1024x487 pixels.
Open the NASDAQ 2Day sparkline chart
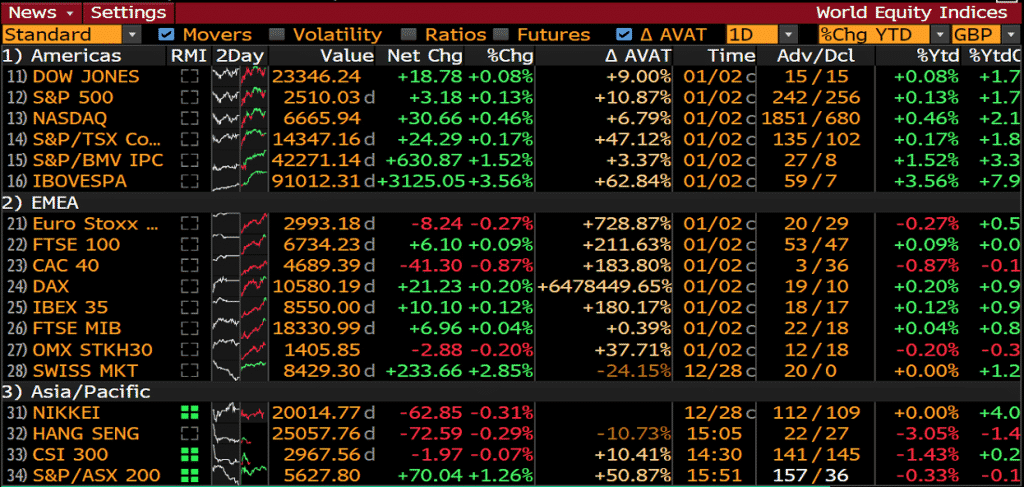pyautogui.click(x=240, y=118)
